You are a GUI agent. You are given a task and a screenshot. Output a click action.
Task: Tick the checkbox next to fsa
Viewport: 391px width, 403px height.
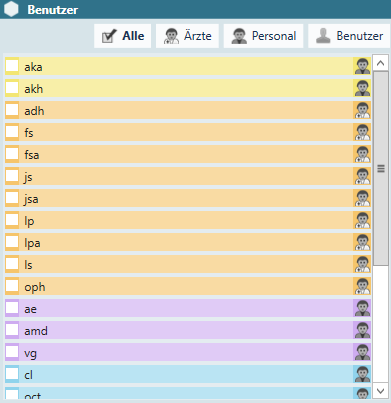point(12,154)
